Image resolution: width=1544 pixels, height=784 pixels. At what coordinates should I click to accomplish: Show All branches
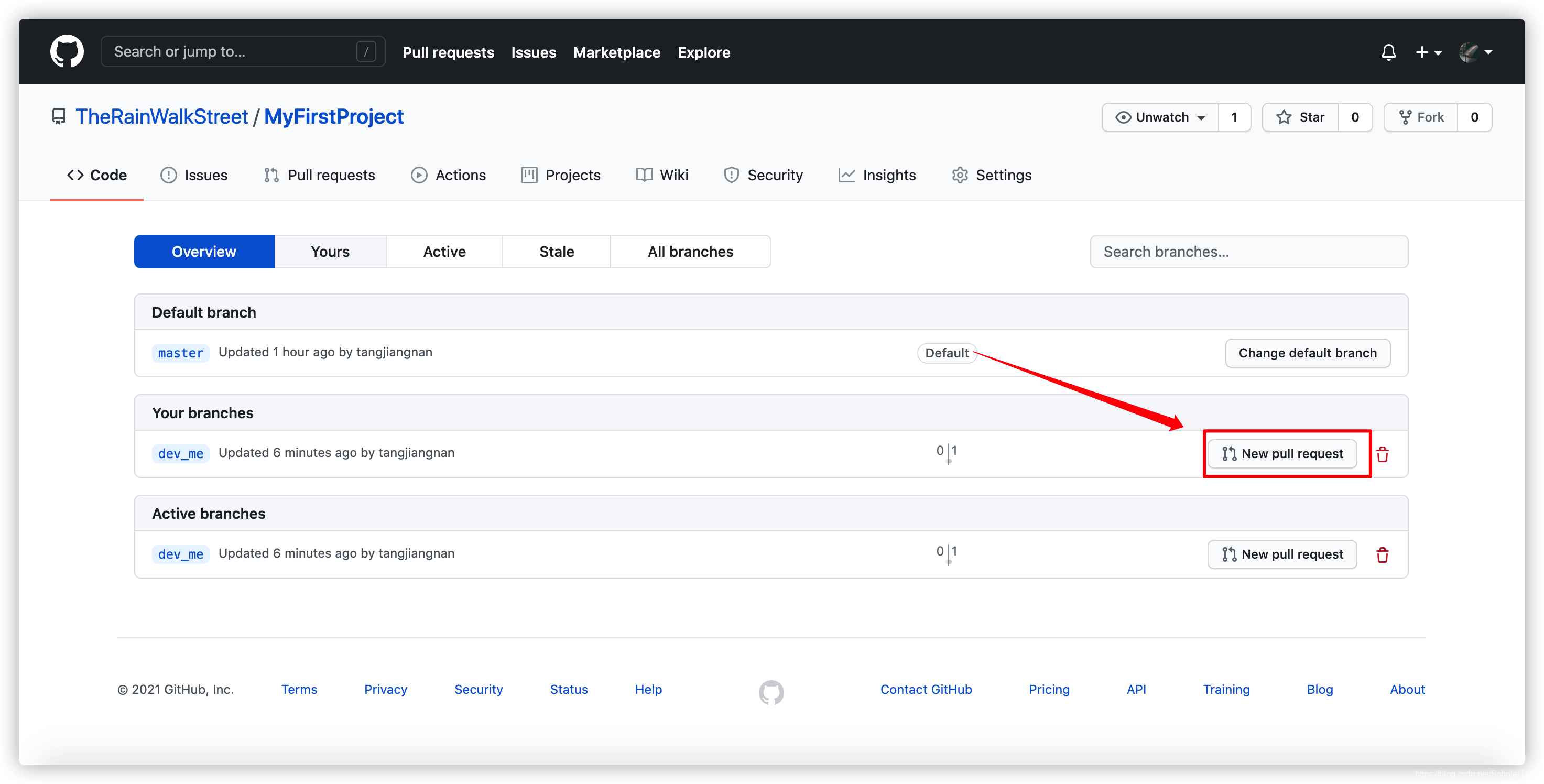click(690, 251)
